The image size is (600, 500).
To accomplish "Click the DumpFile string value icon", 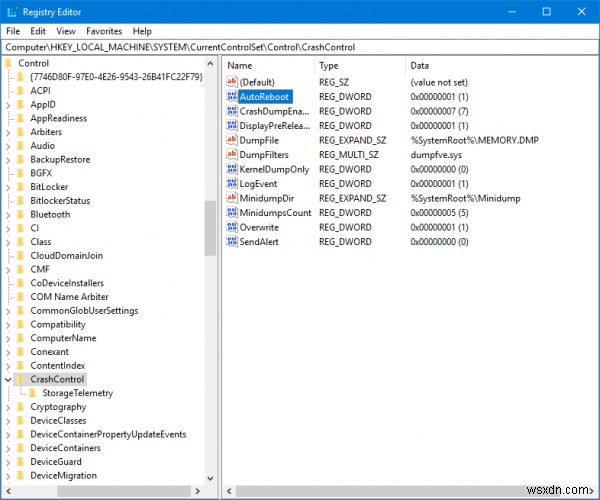I will coord(232,140).
